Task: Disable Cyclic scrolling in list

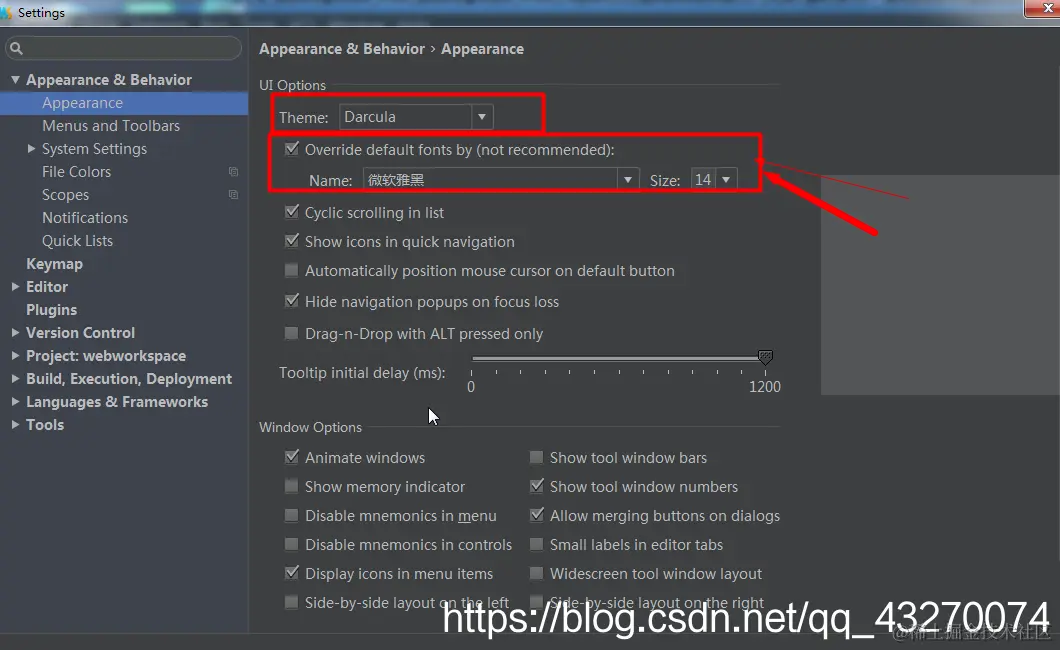Action: 291,211
